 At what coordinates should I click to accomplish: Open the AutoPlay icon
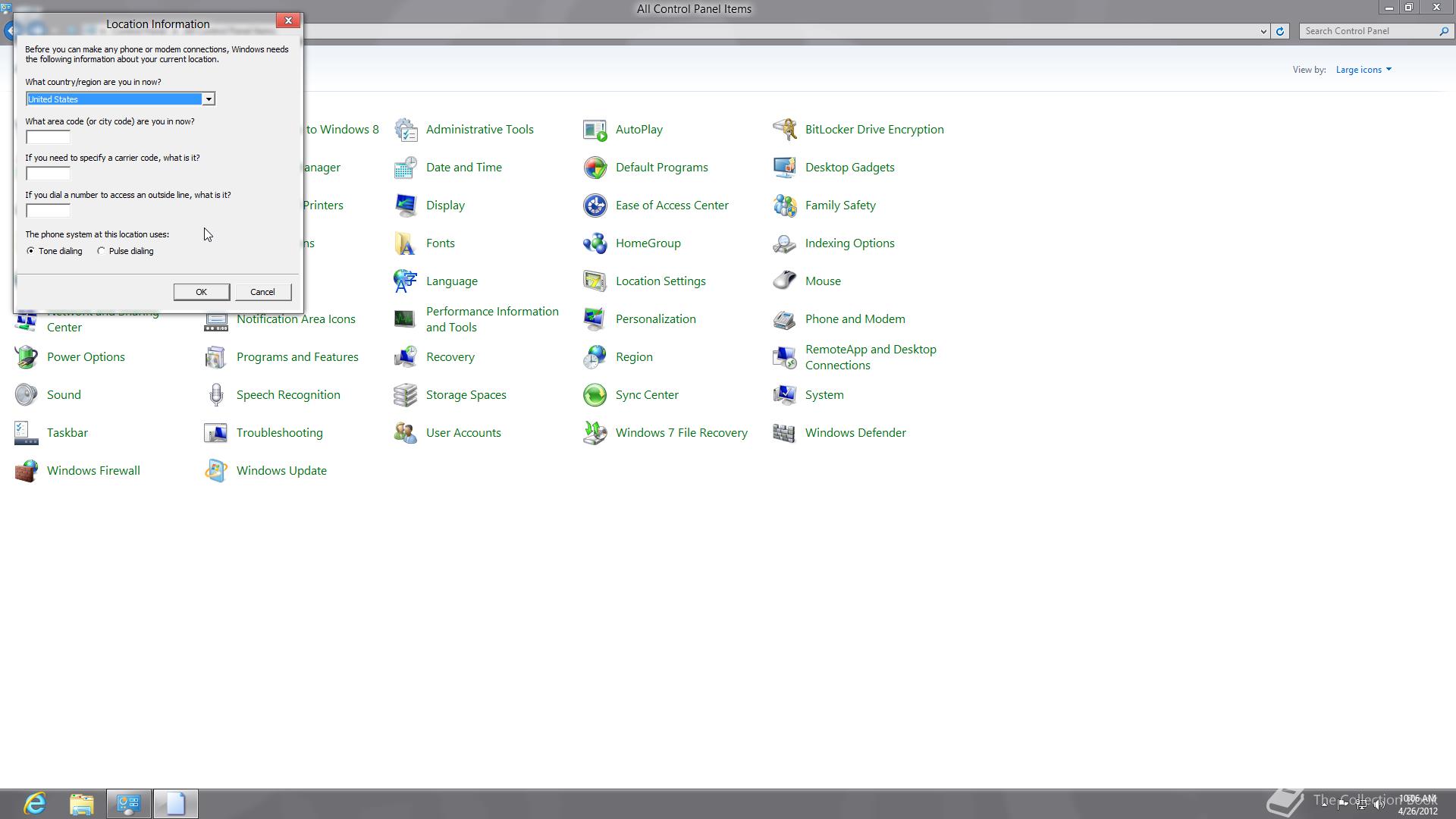[x=595, y=130]
